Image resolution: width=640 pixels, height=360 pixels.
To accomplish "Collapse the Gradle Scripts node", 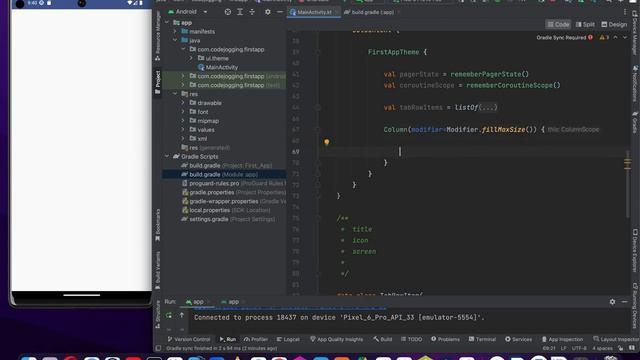I will point(167,156).
